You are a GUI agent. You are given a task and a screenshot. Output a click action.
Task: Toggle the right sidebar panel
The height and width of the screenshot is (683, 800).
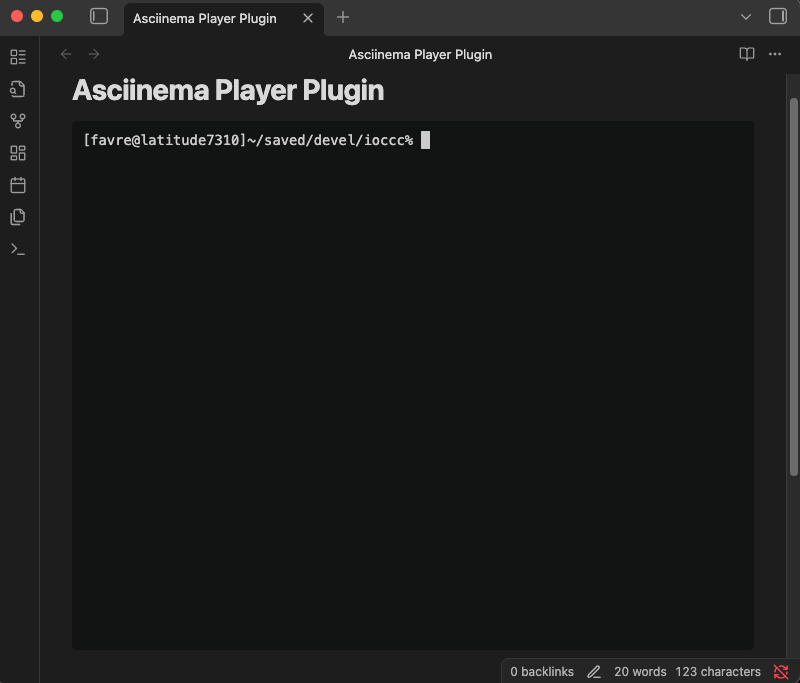click(778, 16)
